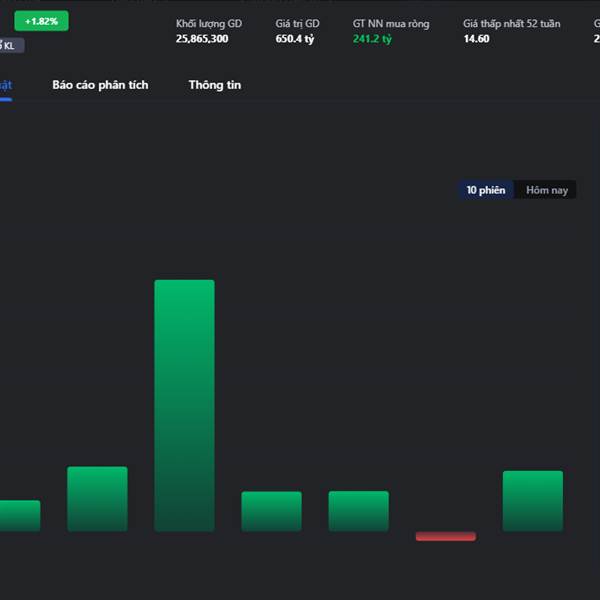
Task: Click the GT NN mua ròng value 241.2 tỷ
Action: click(x=372, y=39)
